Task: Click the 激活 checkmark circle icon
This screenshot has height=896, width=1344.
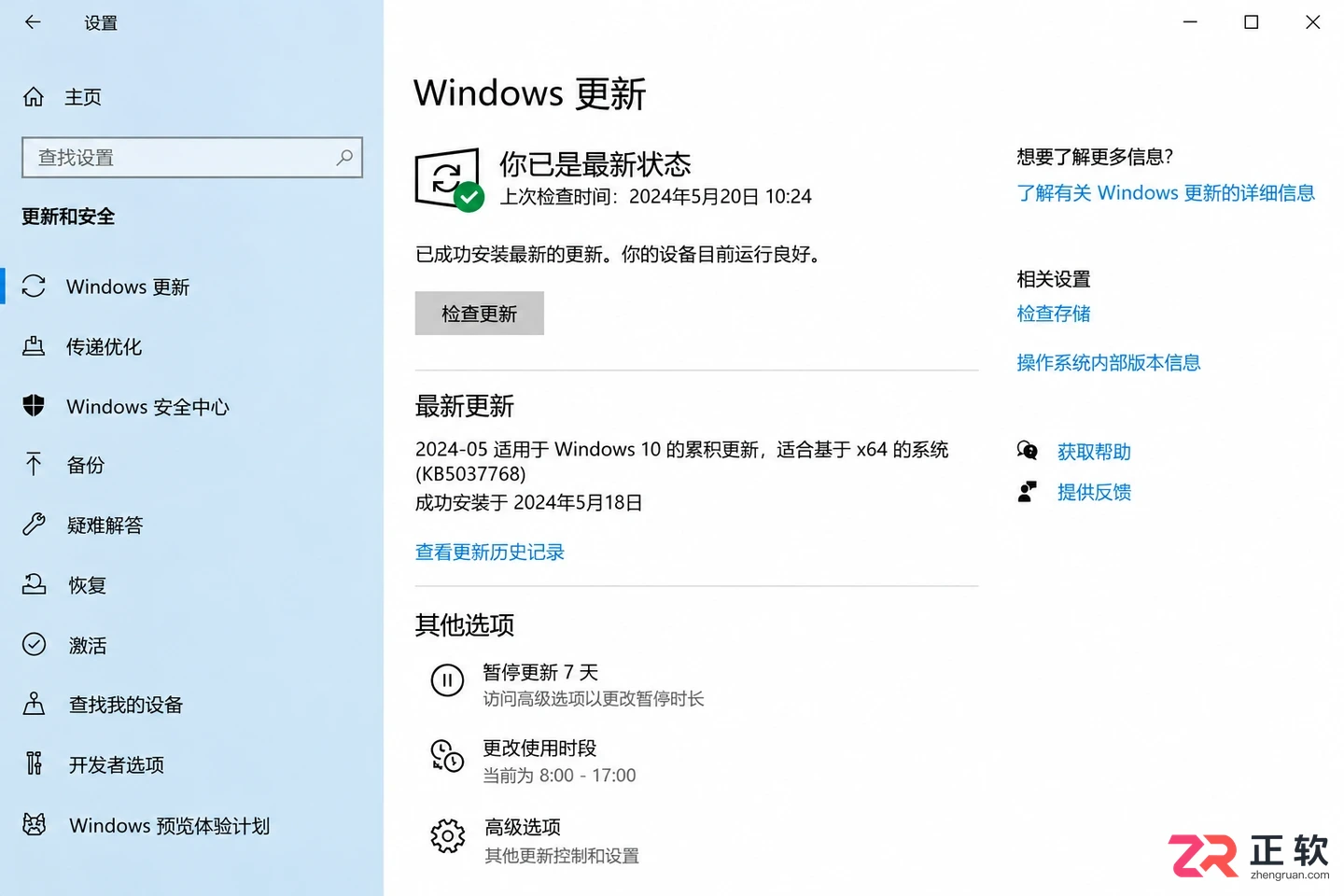Action: [34, 644]
